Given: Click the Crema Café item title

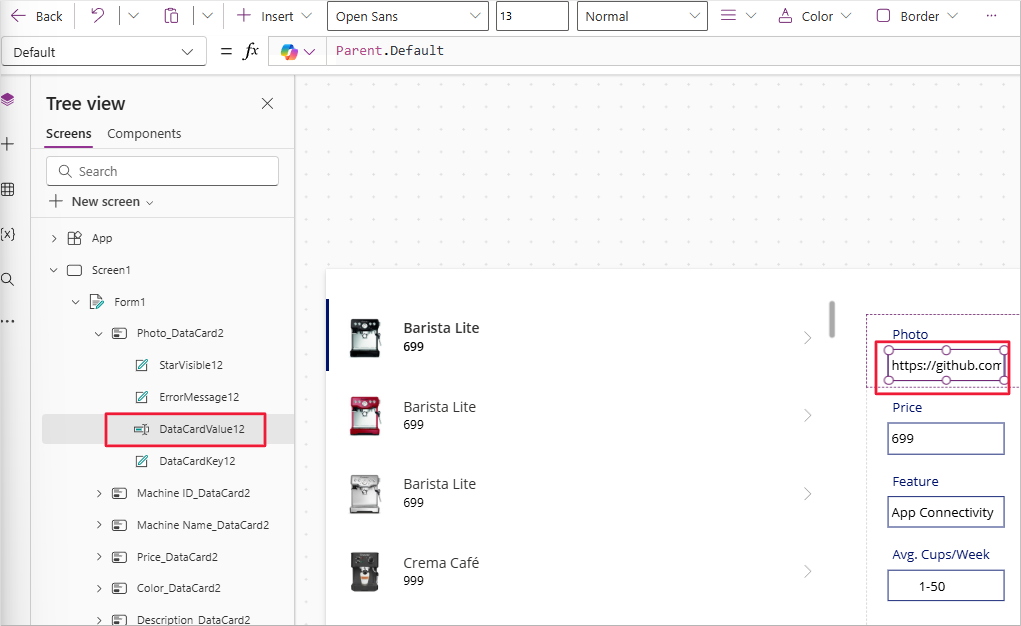Looking at the screenshot, I should pos(441,563).
